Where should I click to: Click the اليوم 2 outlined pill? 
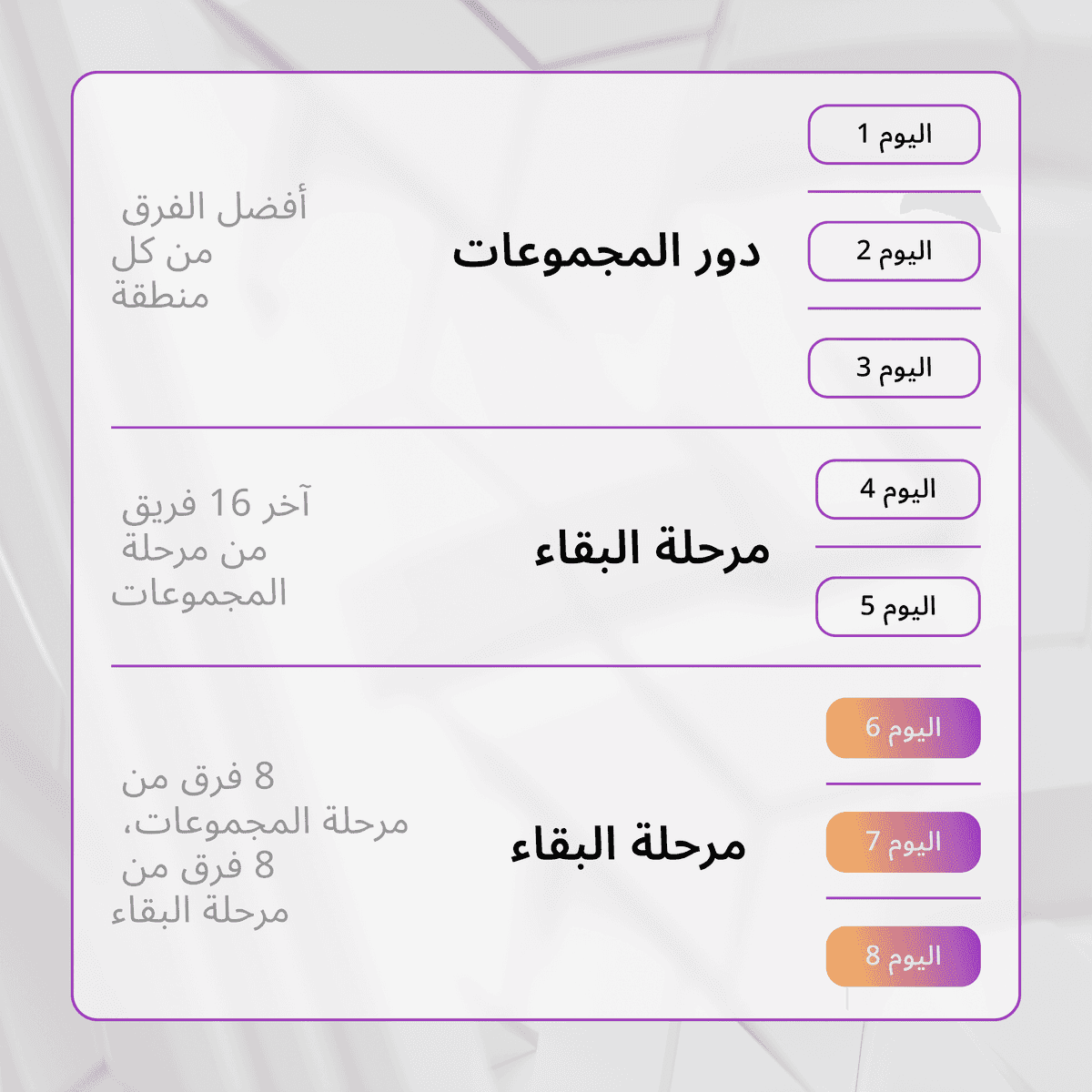(894, 251)
